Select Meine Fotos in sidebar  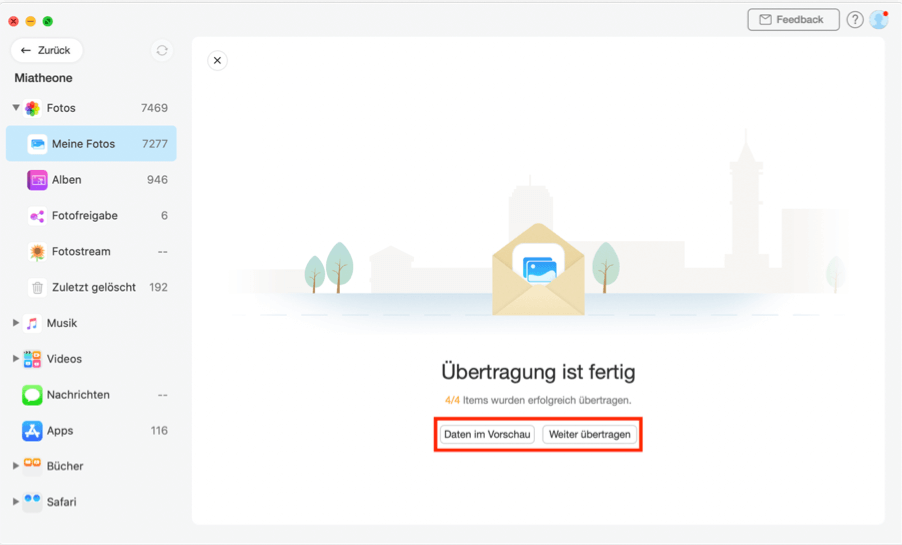pyautogui.click(x=91, y=144)
